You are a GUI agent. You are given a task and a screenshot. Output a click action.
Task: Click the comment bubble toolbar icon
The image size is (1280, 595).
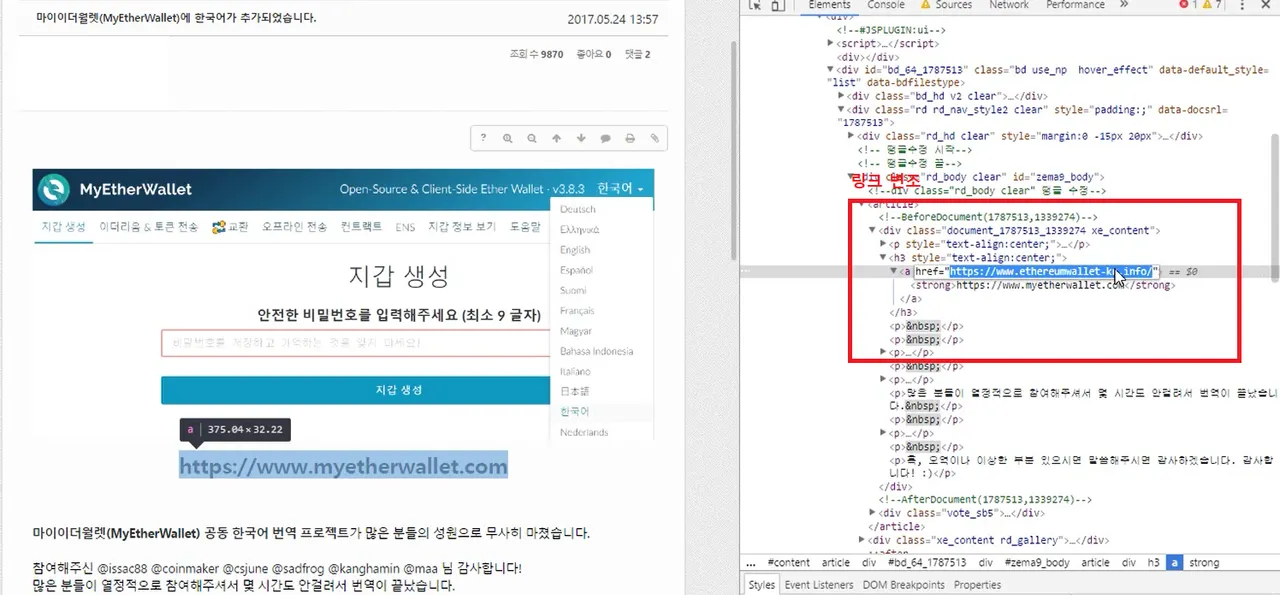606,138
